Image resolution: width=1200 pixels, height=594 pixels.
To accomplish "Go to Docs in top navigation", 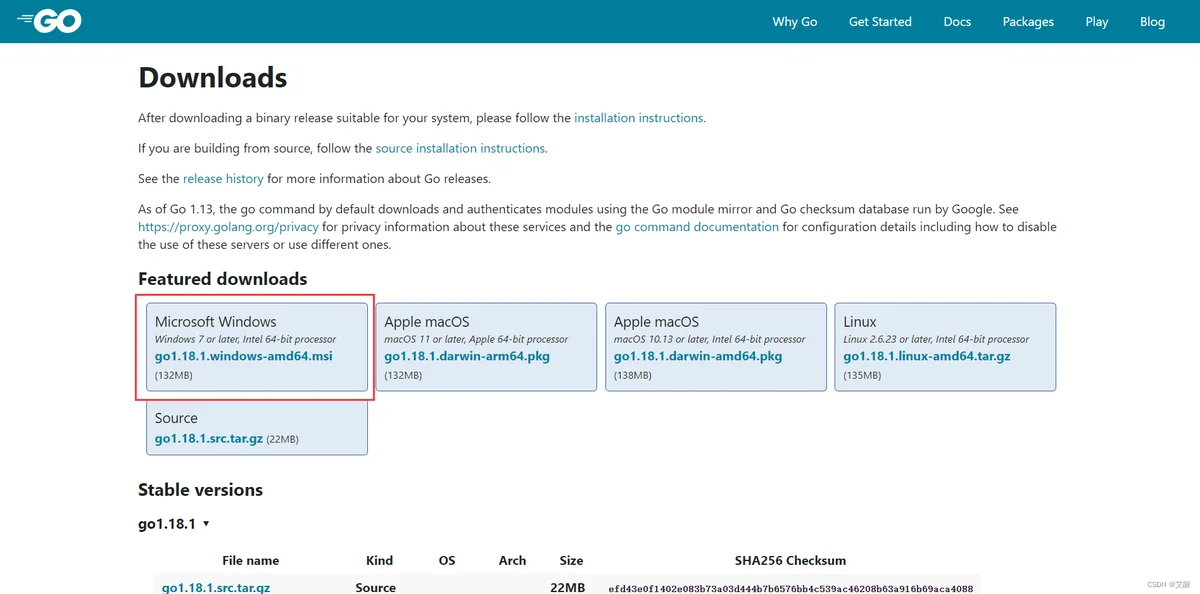I will [957, 21].
